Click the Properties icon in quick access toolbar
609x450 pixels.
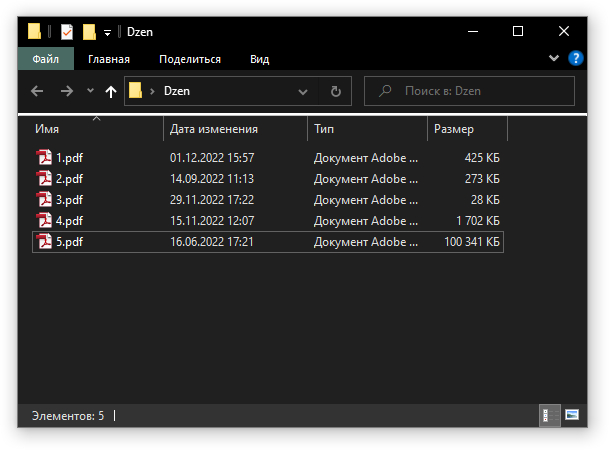click(x=67, y=32)
